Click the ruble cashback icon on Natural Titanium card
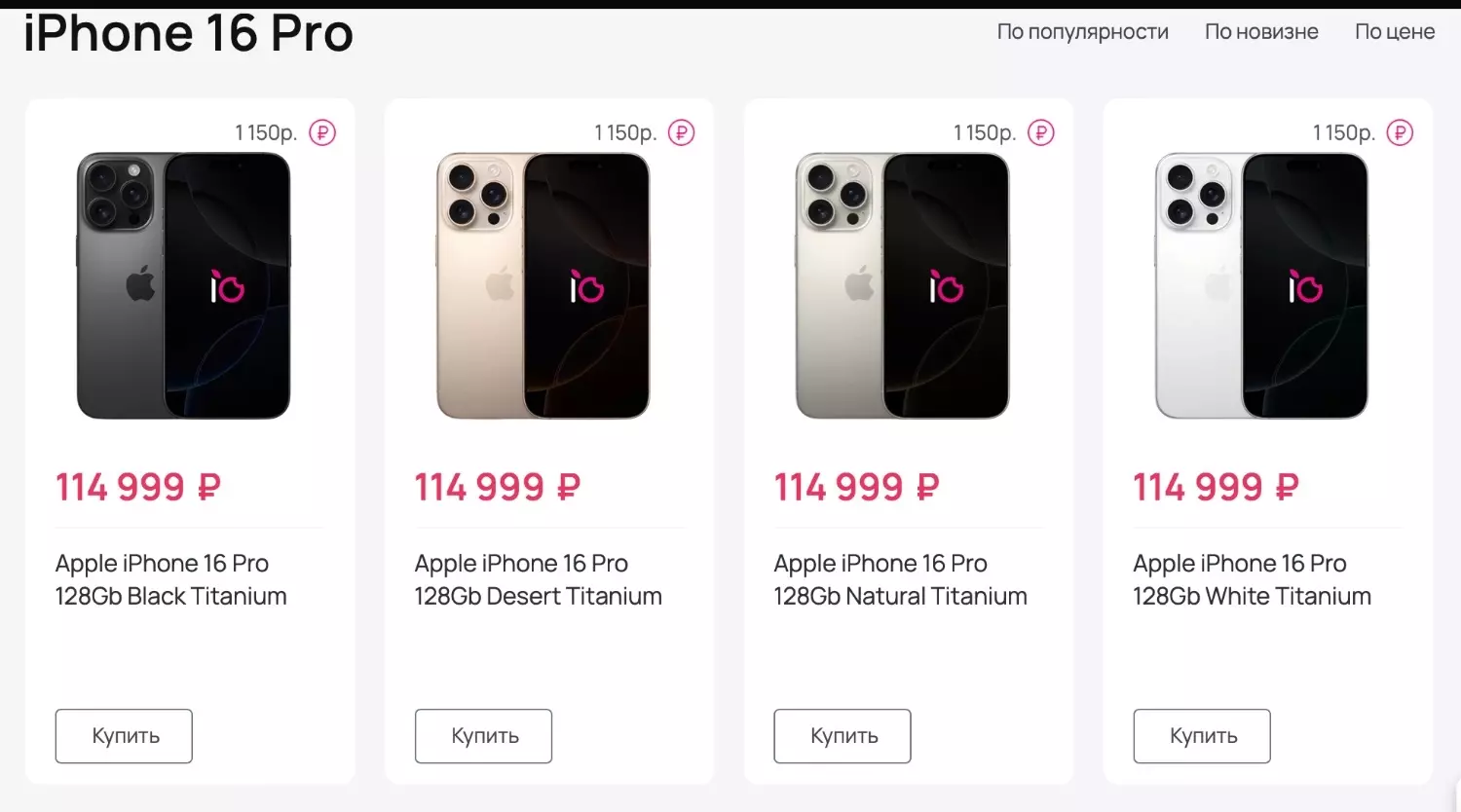The image size is (1461, 812). point(1040,131)
